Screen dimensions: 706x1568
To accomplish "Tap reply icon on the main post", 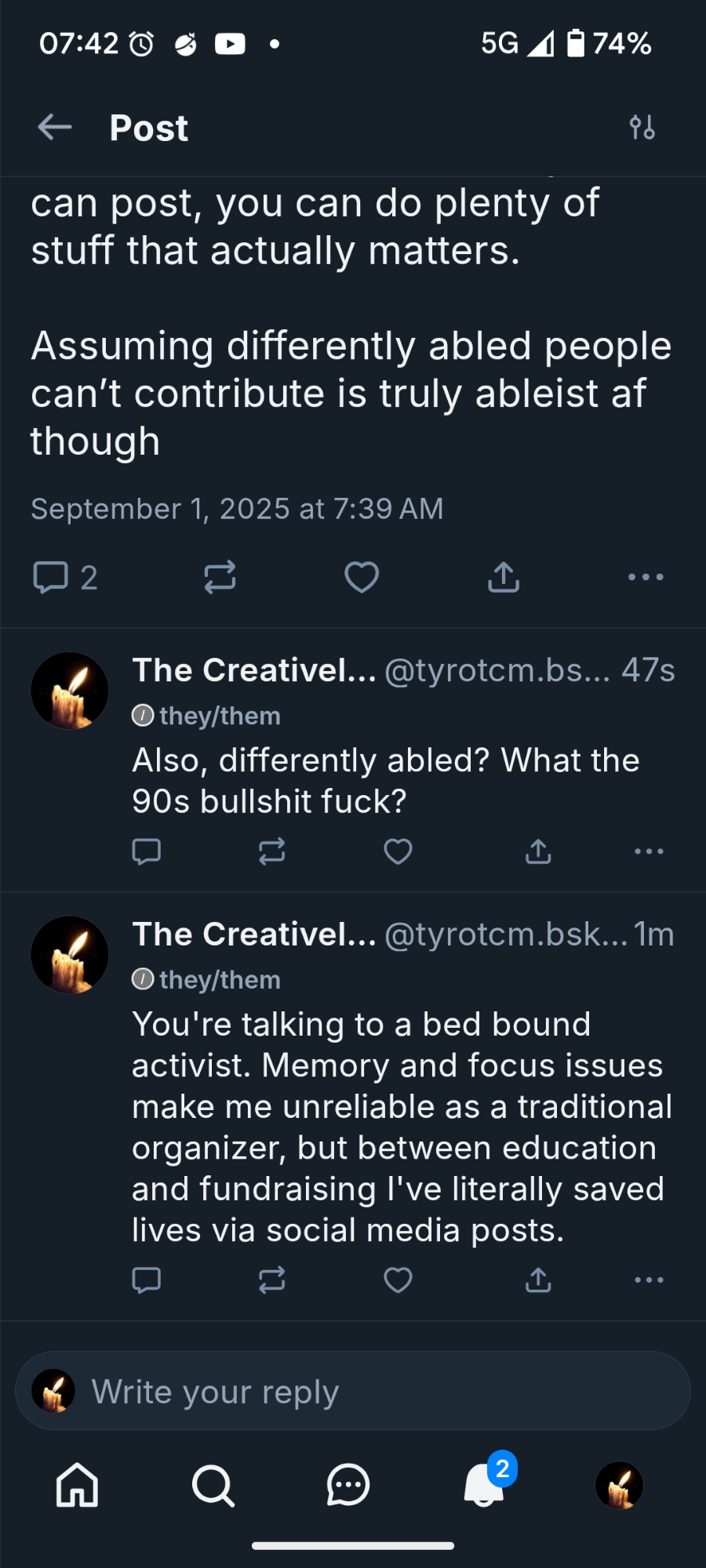I will (x=51, y=577).
